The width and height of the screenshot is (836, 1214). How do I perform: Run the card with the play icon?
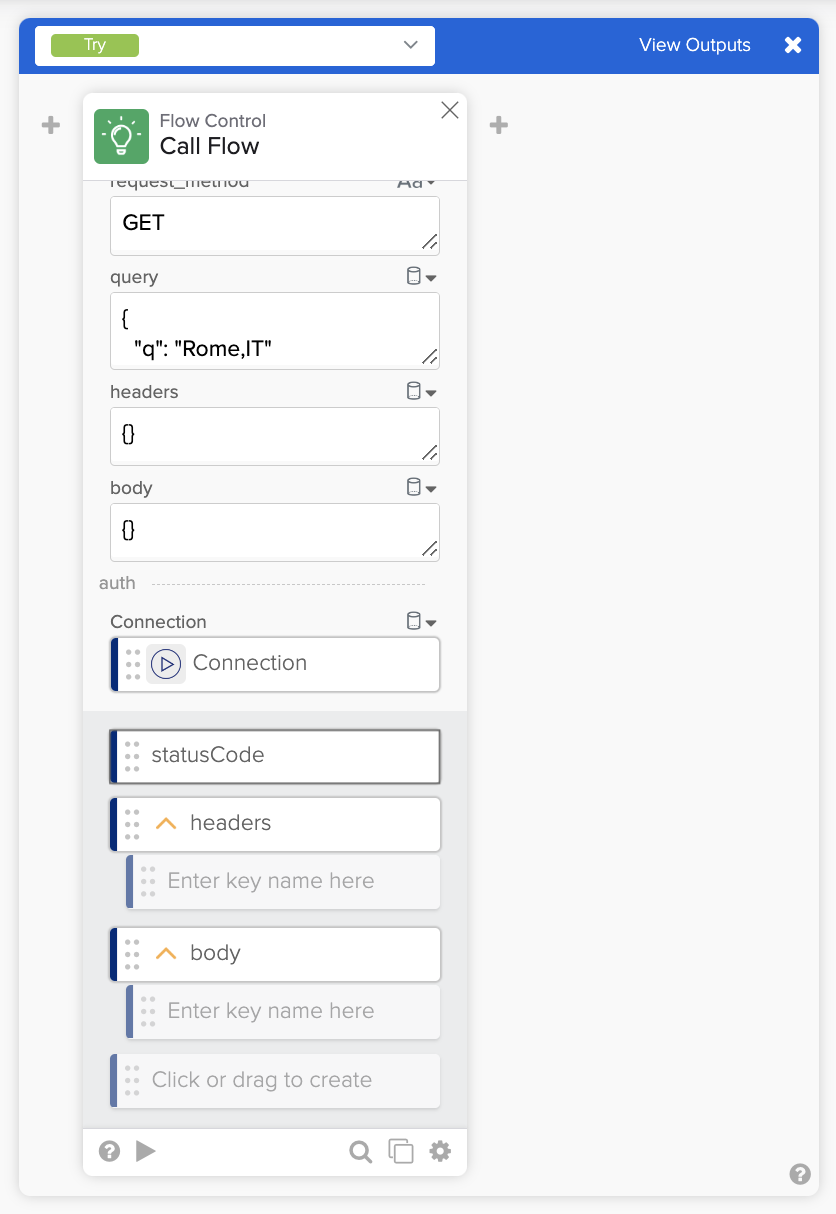point(146,1151)
